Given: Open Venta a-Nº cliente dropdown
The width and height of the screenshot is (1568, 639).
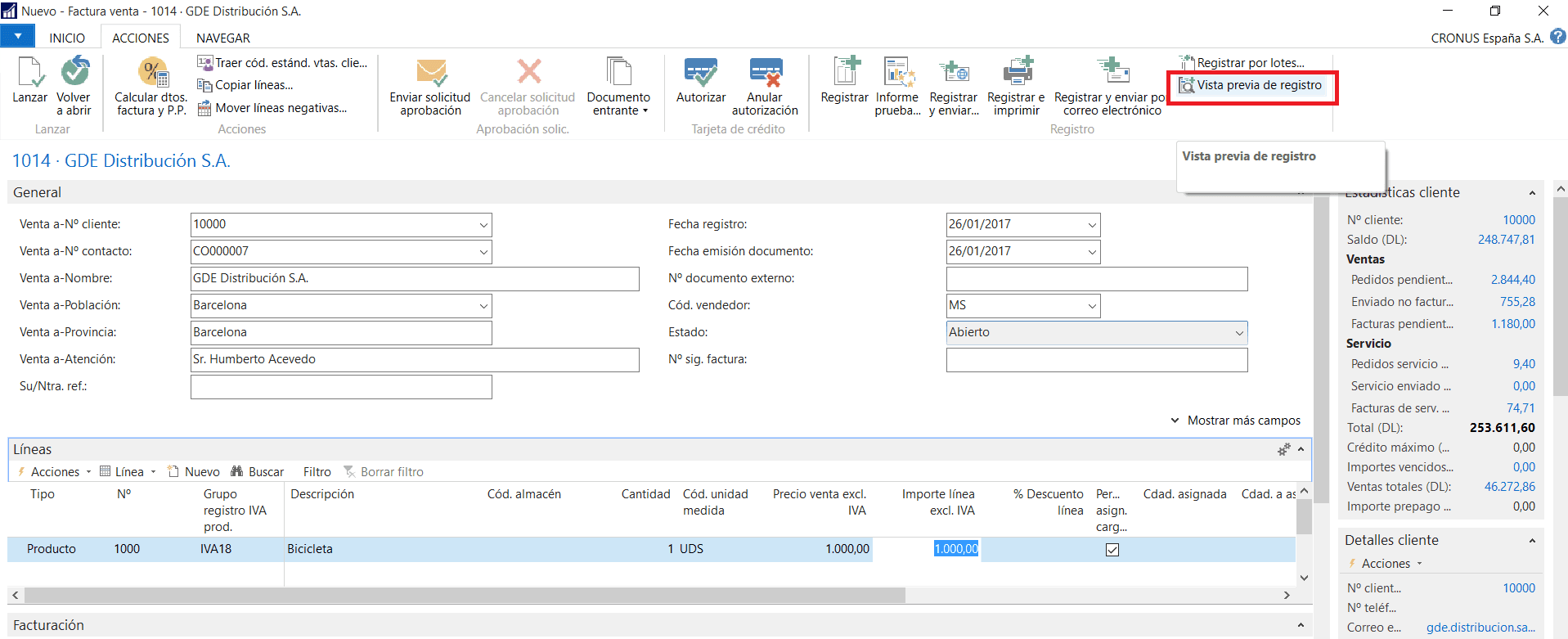Looking at the screenshot, I should [x=483, y=225].
